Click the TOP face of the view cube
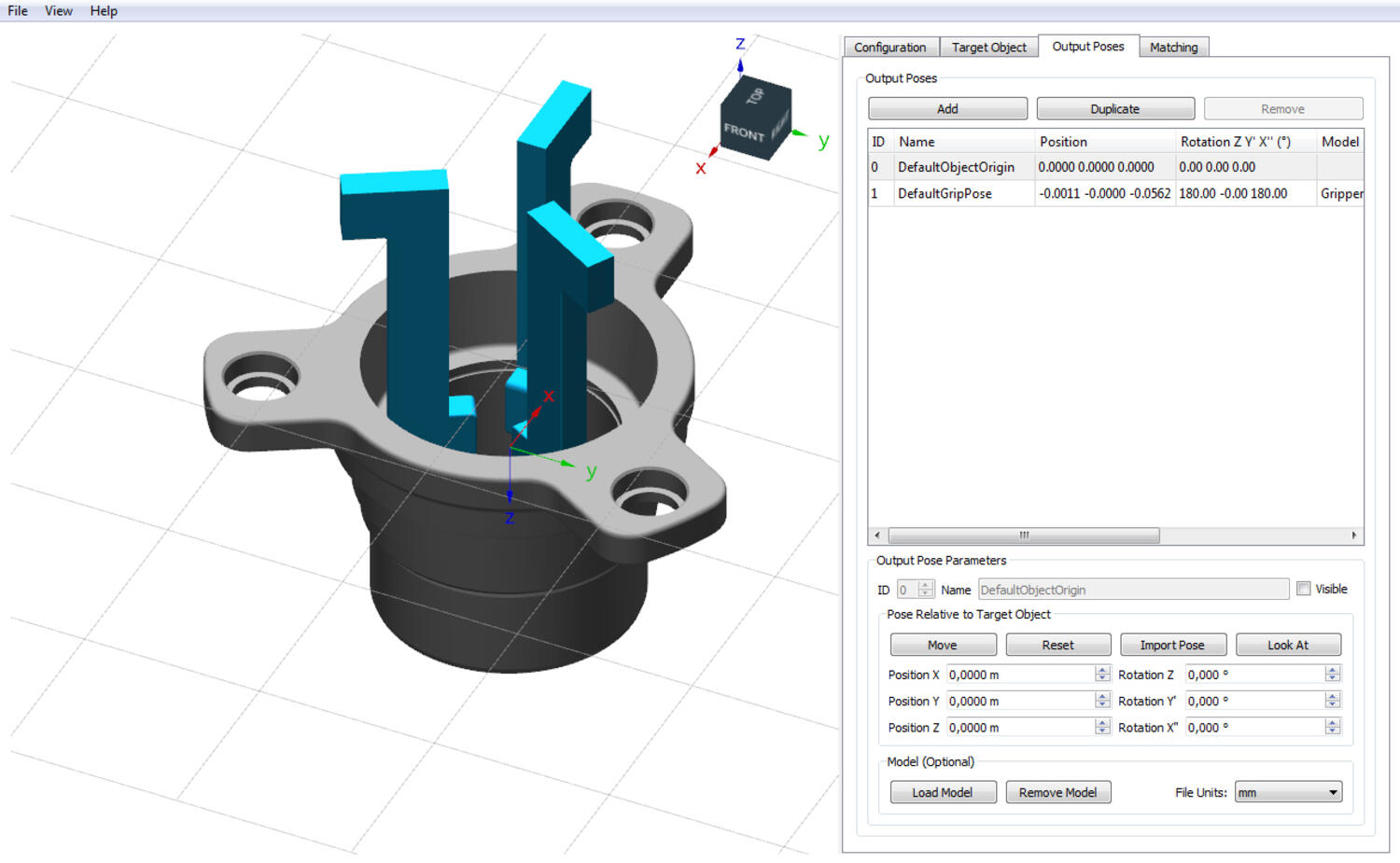 [756, 97]
